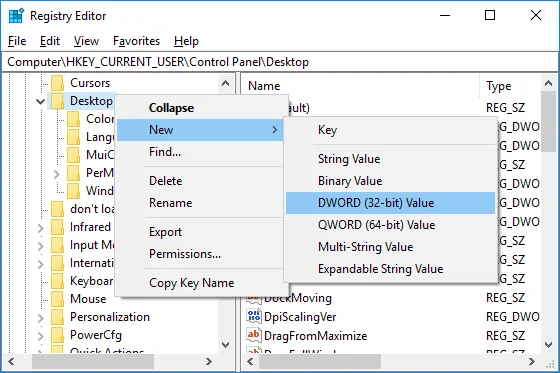Minimize the Registry Editor window

click(x=445, y=15)
